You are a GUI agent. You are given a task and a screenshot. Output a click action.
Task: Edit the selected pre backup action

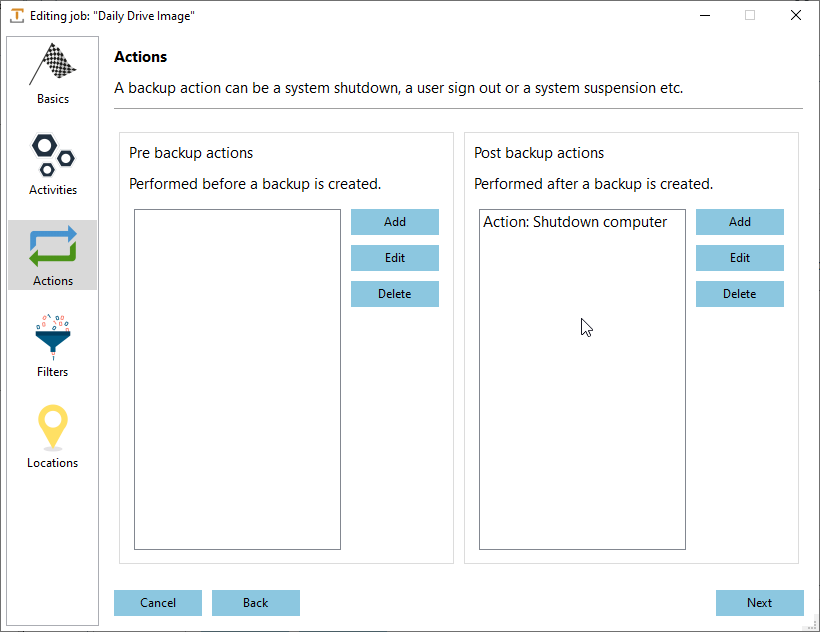(x=394, y=258)
